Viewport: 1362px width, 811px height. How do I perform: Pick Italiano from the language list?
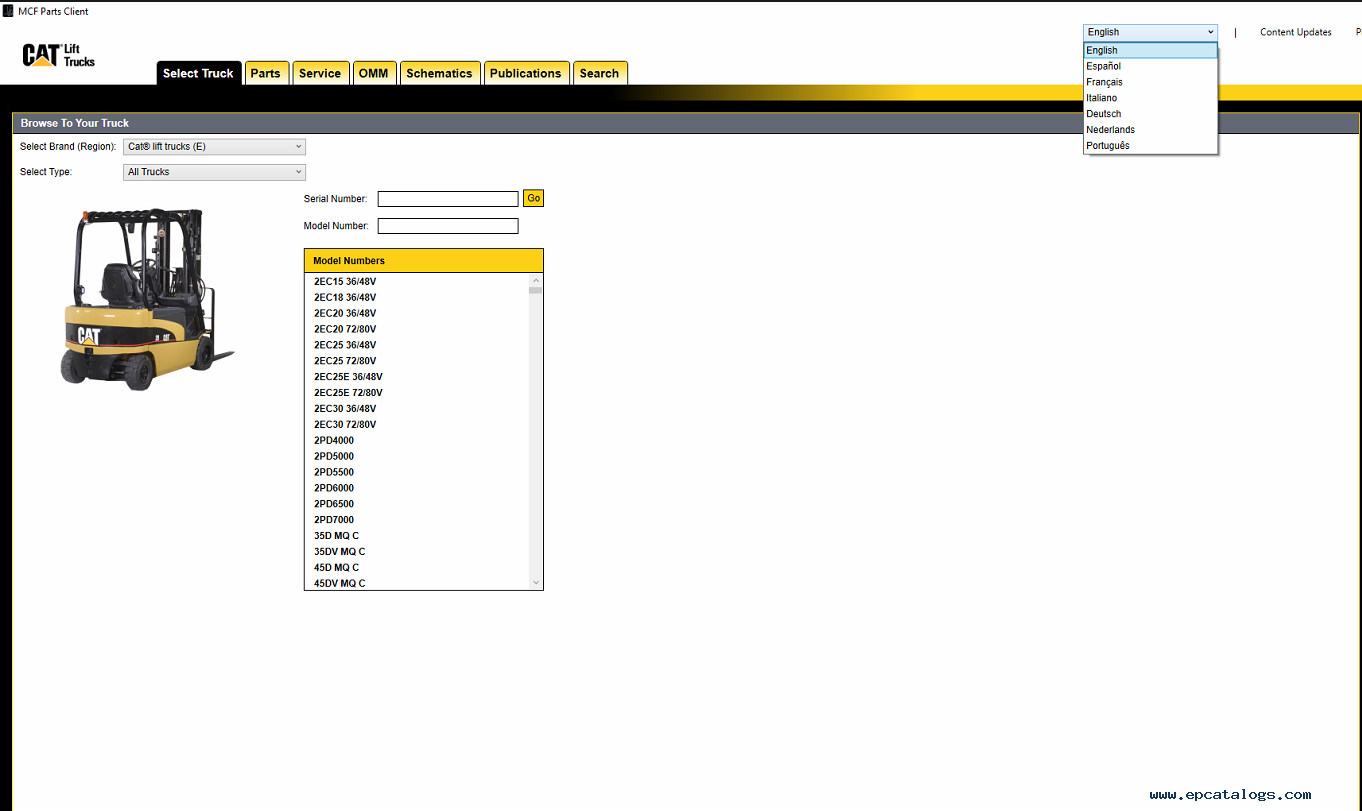coord(1150,98)
